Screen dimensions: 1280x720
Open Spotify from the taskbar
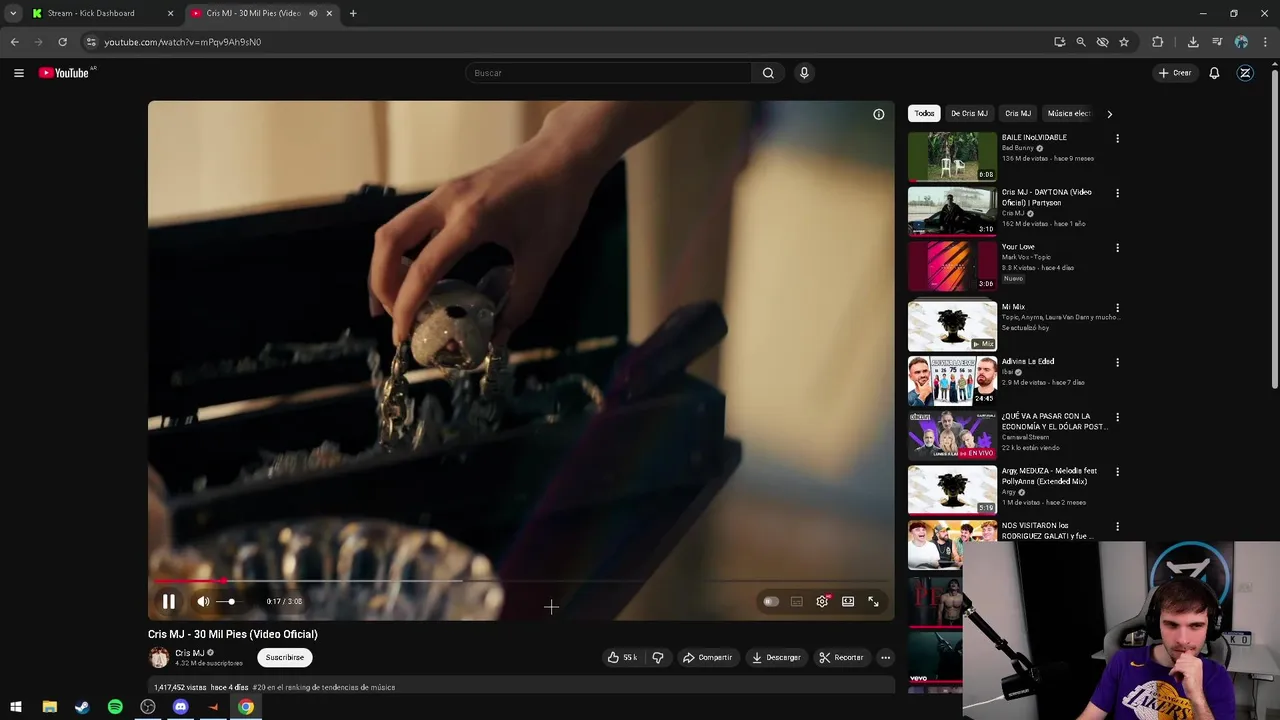(x=115, y=707)
